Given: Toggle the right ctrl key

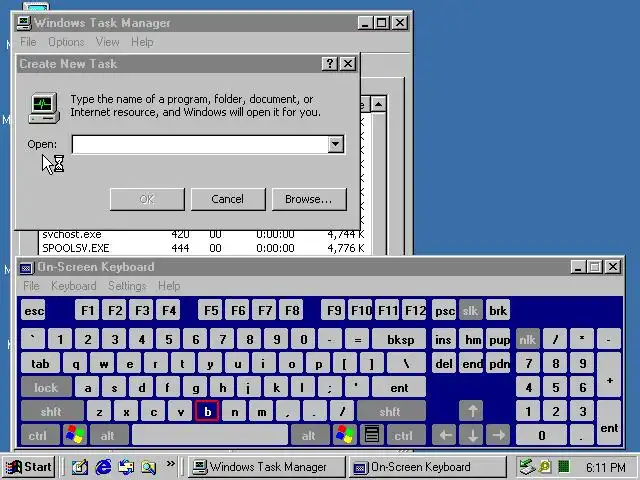Looking at the screenshot, I should (x=405, y=436).
